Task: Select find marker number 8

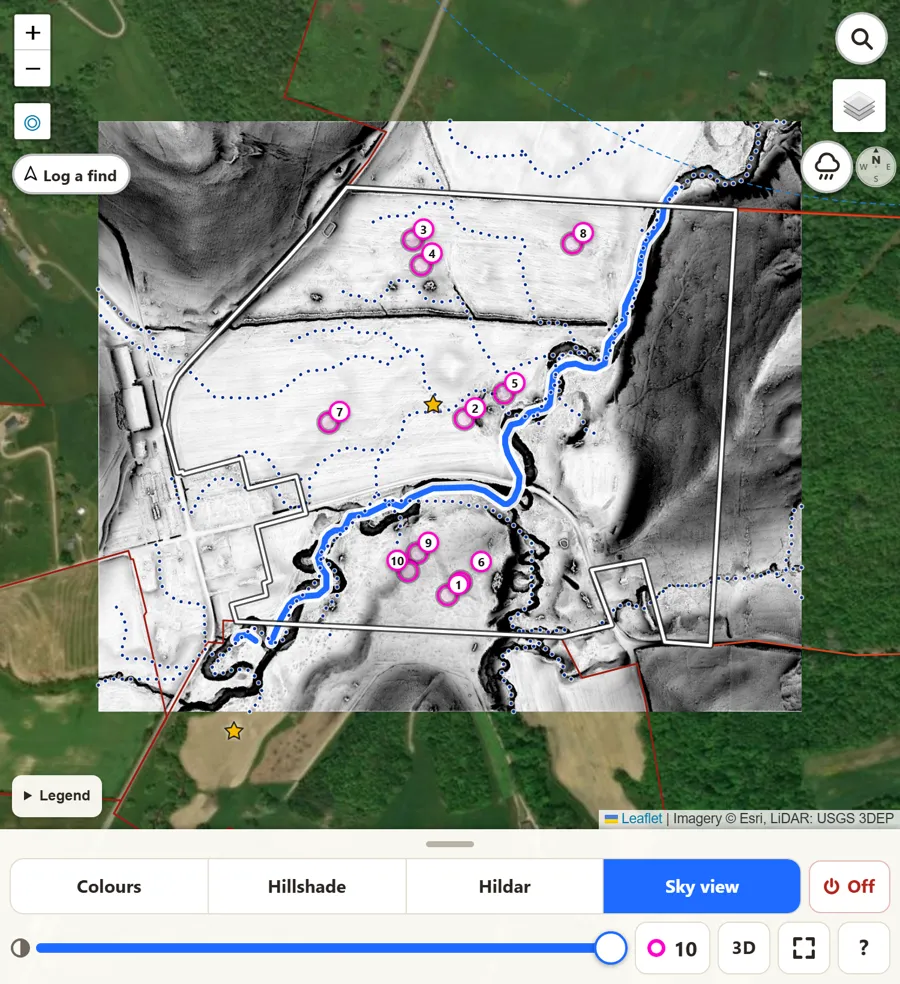Action: click(582, 233)
